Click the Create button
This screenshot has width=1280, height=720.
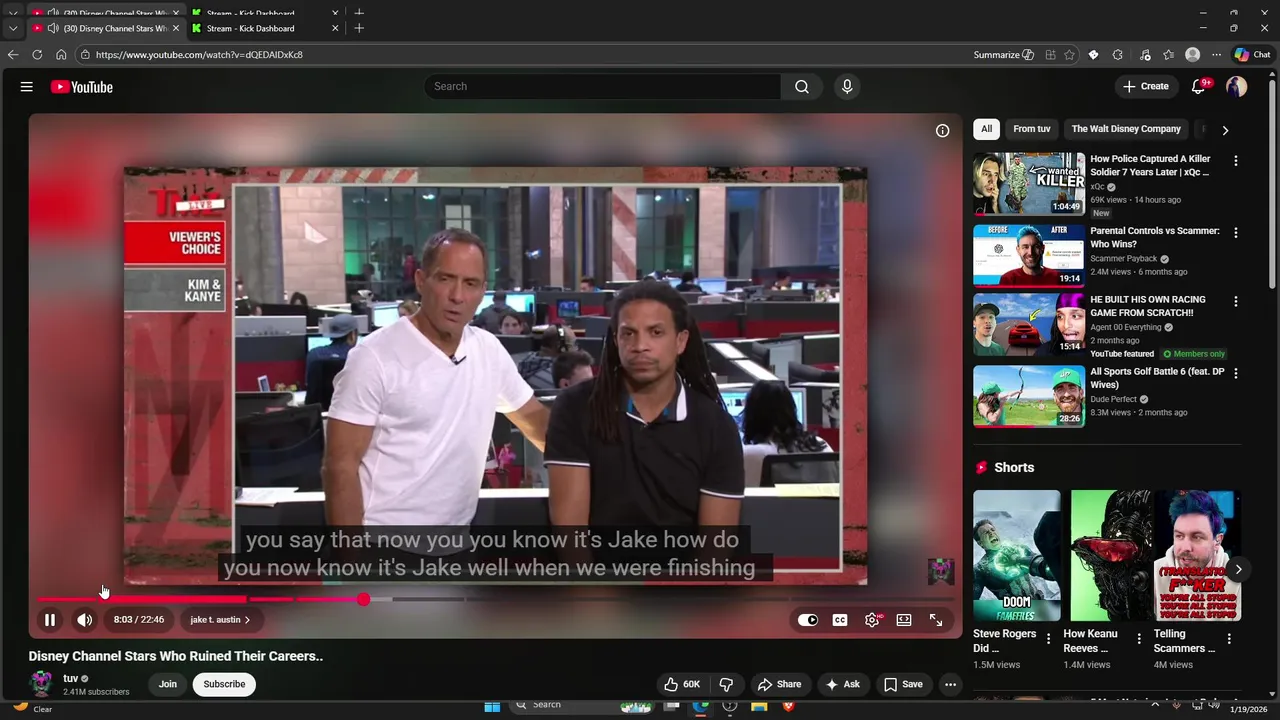[1146, 87]
